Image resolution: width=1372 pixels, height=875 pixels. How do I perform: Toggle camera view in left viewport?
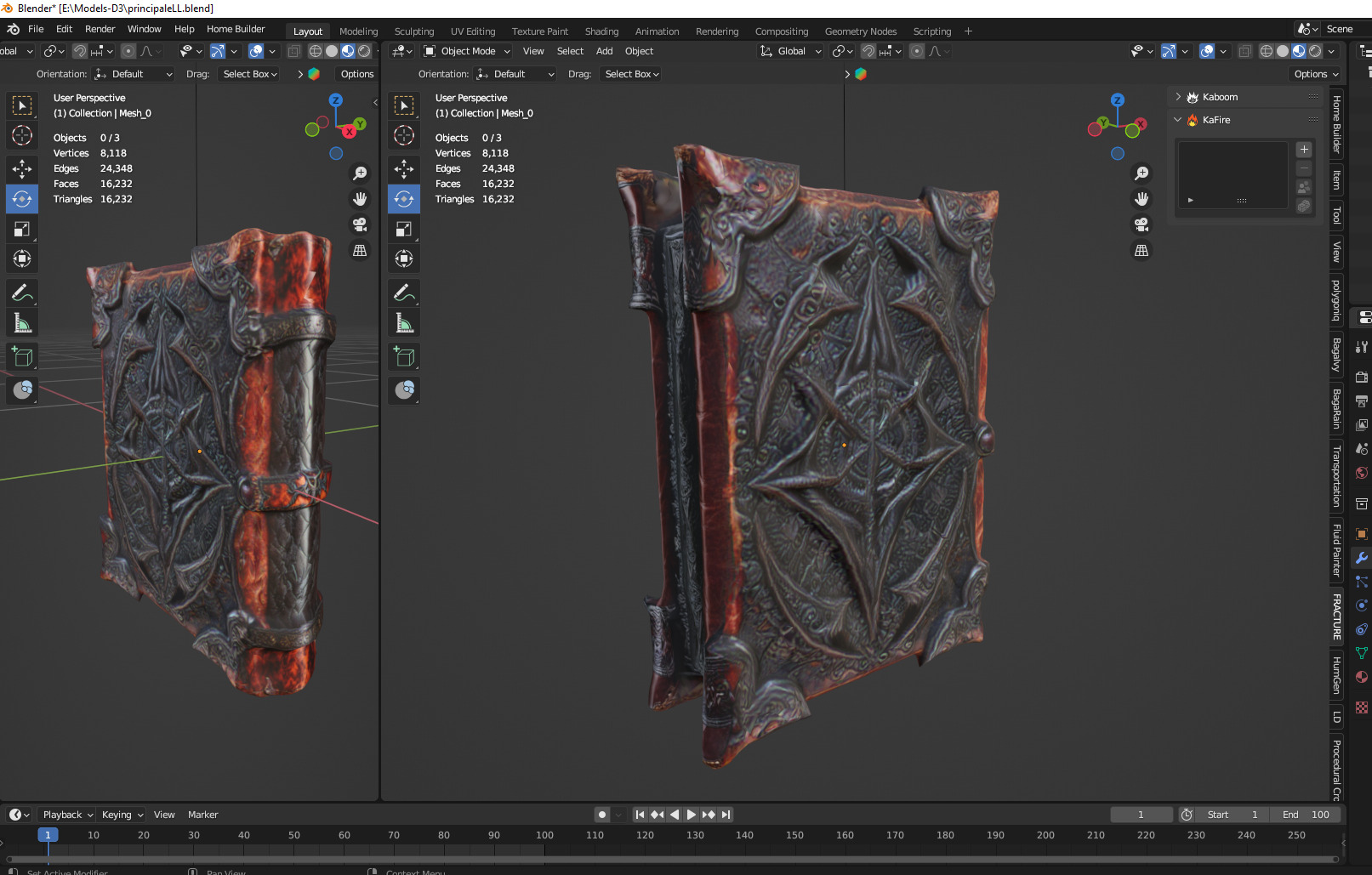point(360,224)
